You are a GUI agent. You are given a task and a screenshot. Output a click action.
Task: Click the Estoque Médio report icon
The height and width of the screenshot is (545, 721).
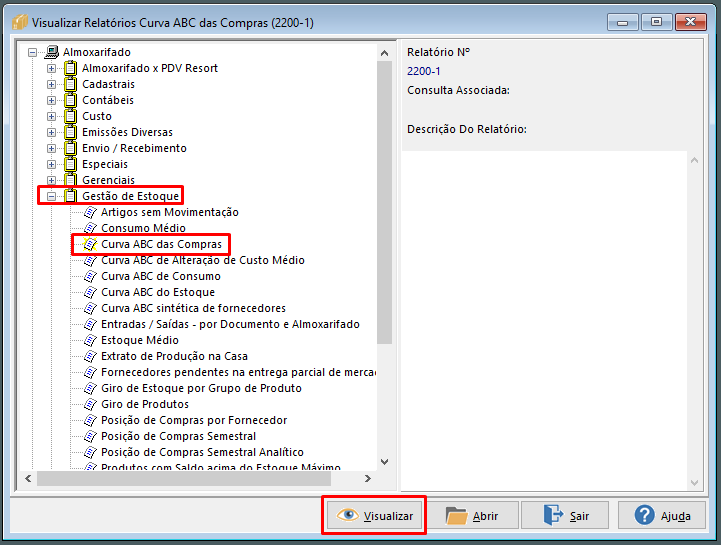90,340
